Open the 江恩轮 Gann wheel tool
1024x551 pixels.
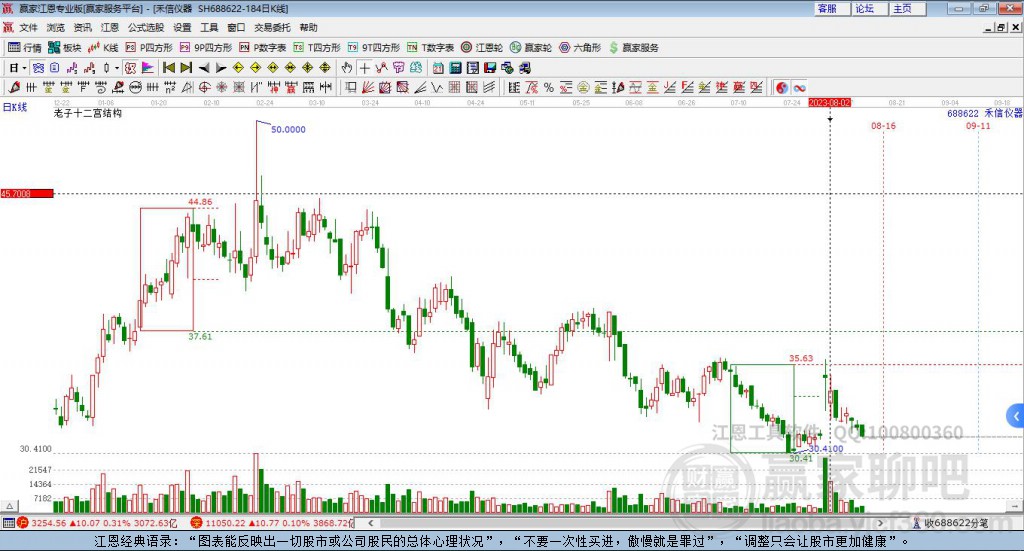click(482, 48)
